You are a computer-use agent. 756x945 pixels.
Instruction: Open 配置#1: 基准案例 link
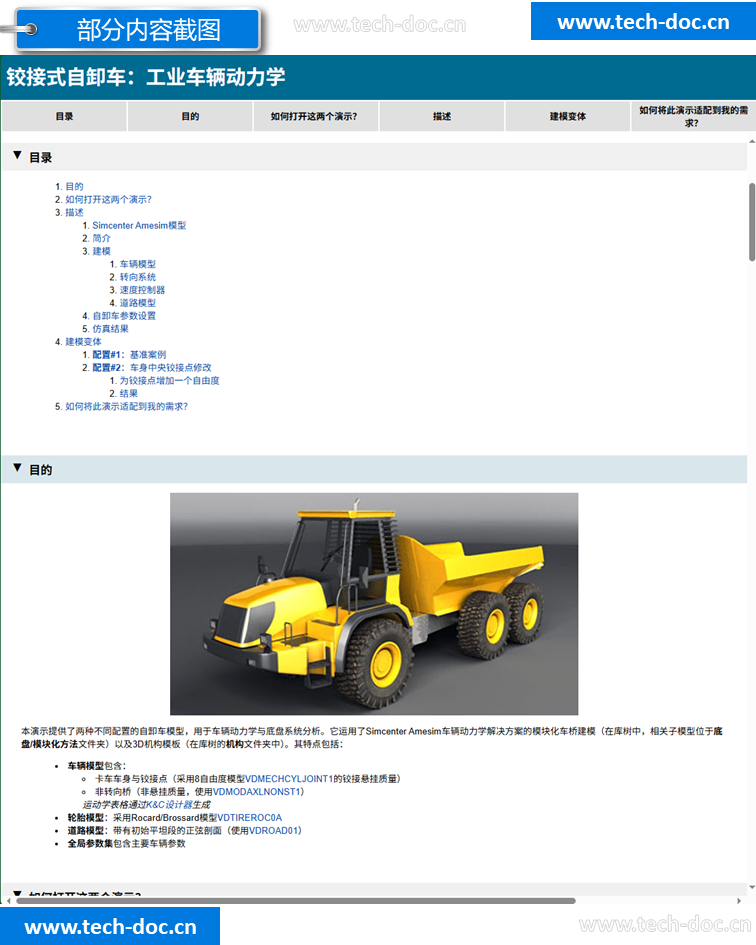[129, 355]
